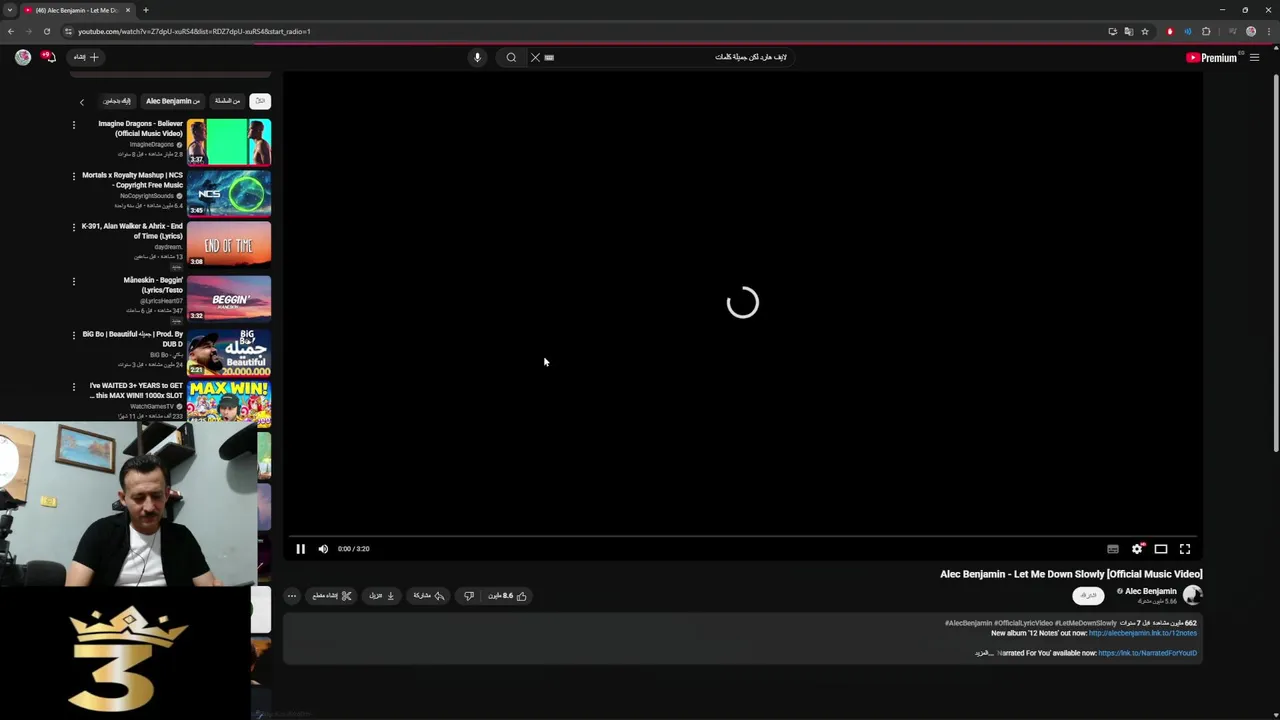Pause the video with the pause button
This screenshot has height=720, width=1280.
pyautogui.click(x=300, y=549)
